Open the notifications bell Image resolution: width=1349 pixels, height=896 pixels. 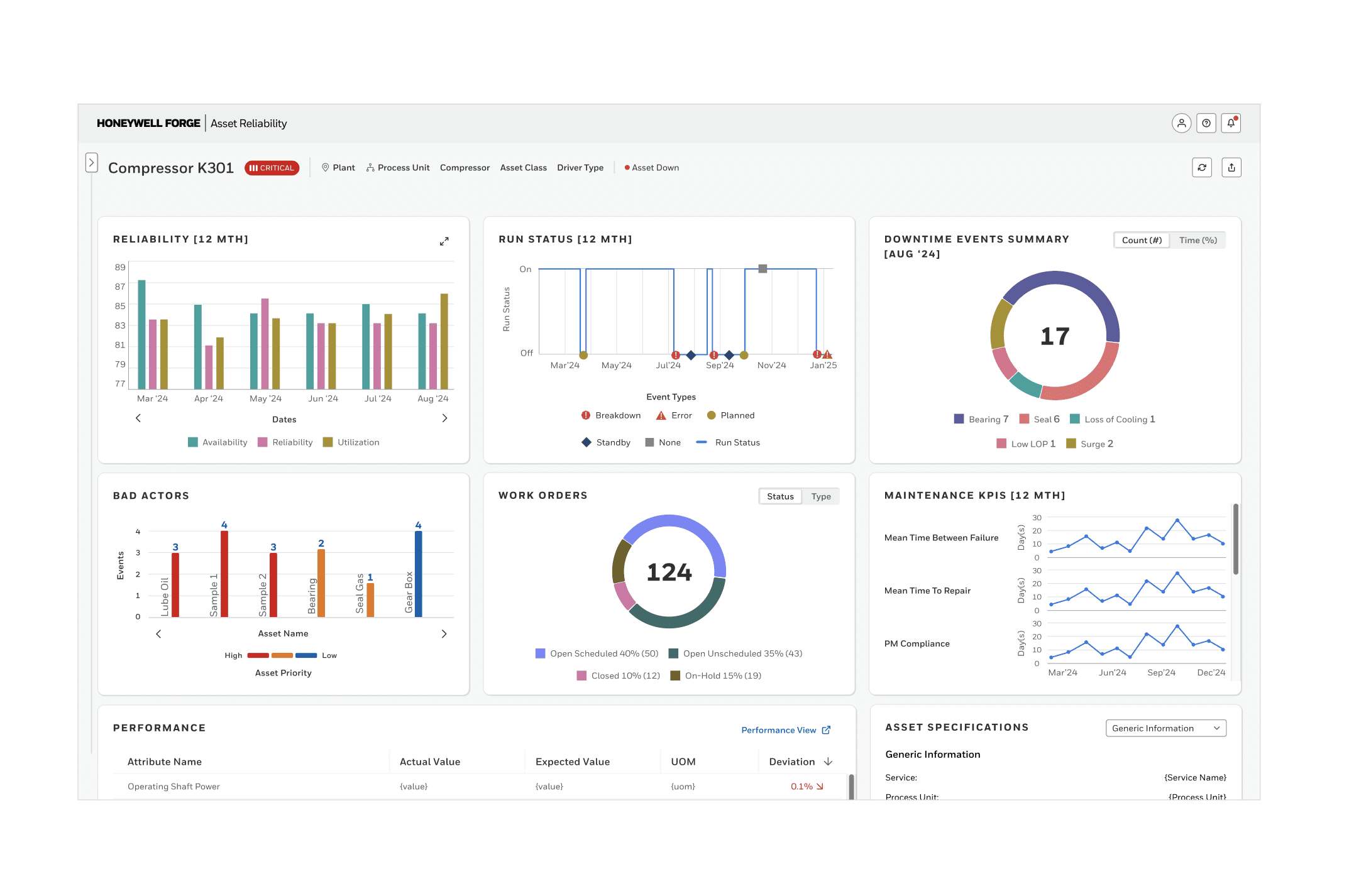(x=1231, y=123)
